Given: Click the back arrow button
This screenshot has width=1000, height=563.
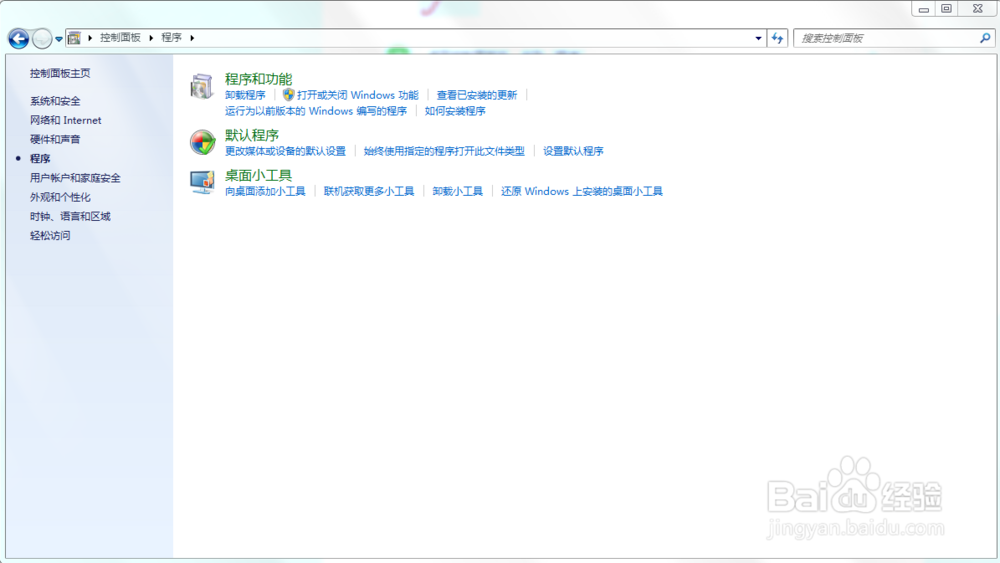Looking at the screenshot, I should (18, 39).
